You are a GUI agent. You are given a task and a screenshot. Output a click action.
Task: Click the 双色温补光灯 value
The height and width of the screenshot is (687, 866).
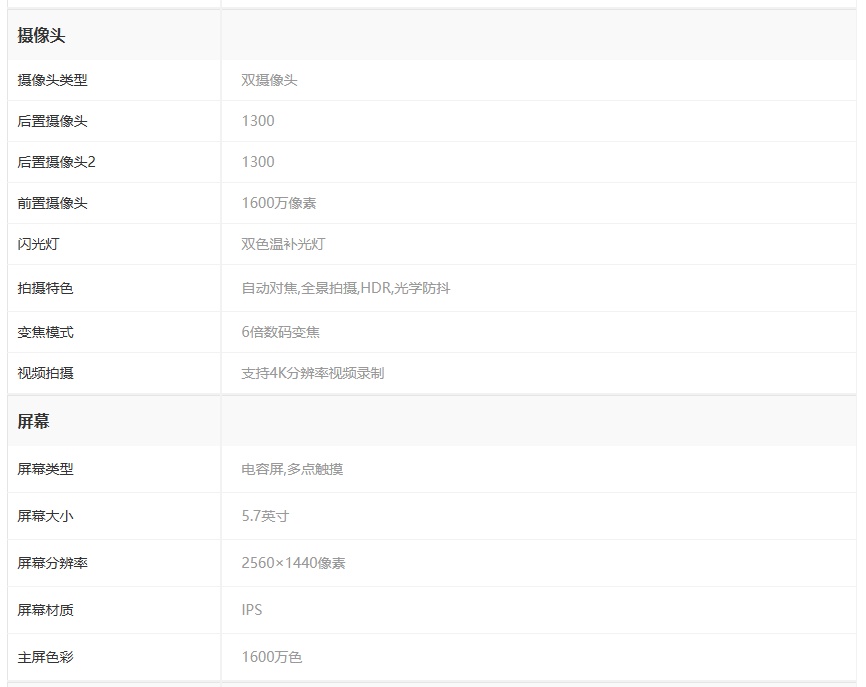click(283, 244)
